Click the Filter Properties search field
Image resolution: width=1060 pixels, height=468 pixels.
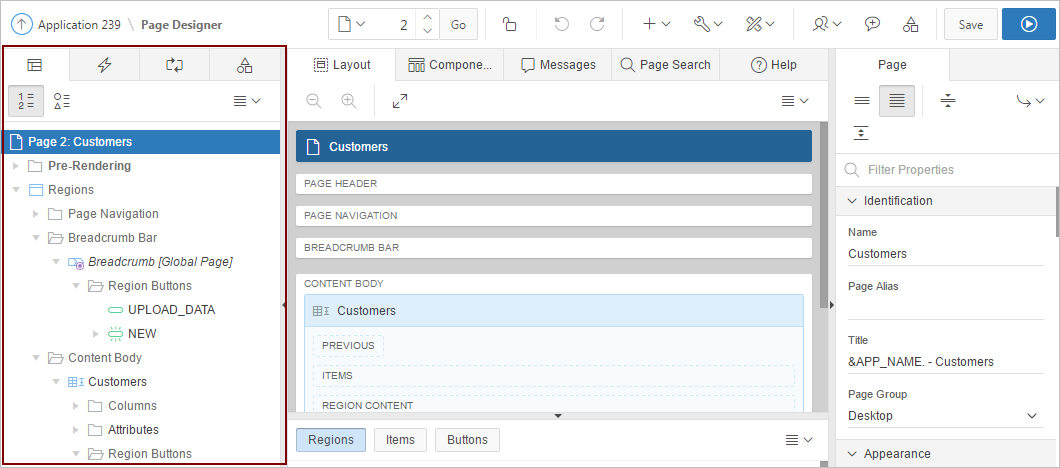click(950, 170)
